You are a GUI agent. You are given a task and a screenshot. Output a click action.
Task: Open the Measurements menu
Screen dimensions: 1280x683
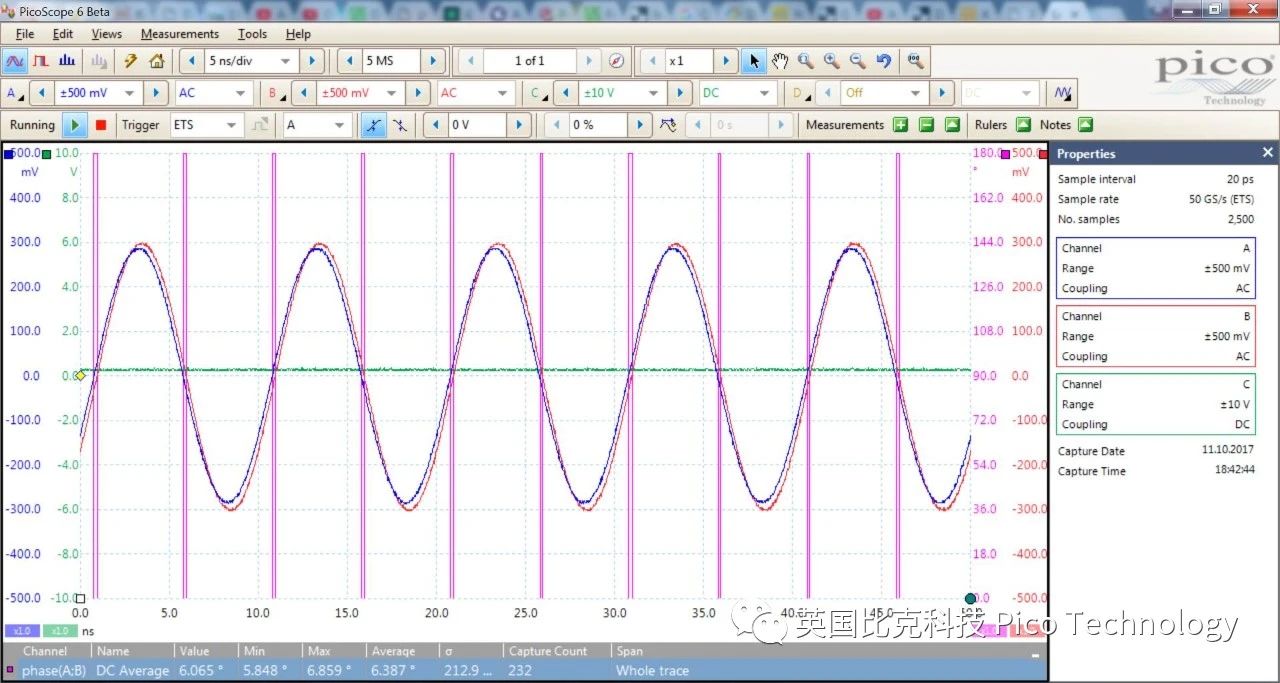click(x=179, y=34)
